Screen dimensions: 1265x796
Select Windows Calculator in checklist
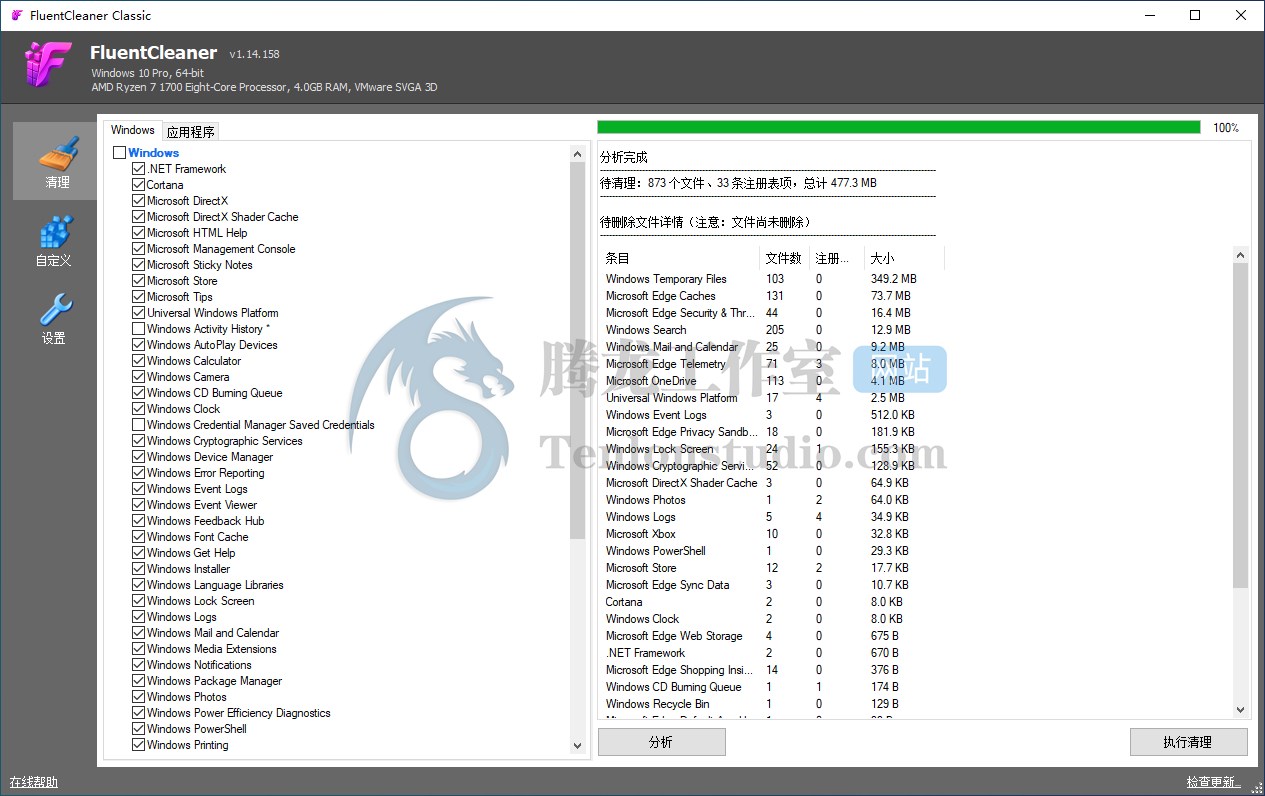194,361
